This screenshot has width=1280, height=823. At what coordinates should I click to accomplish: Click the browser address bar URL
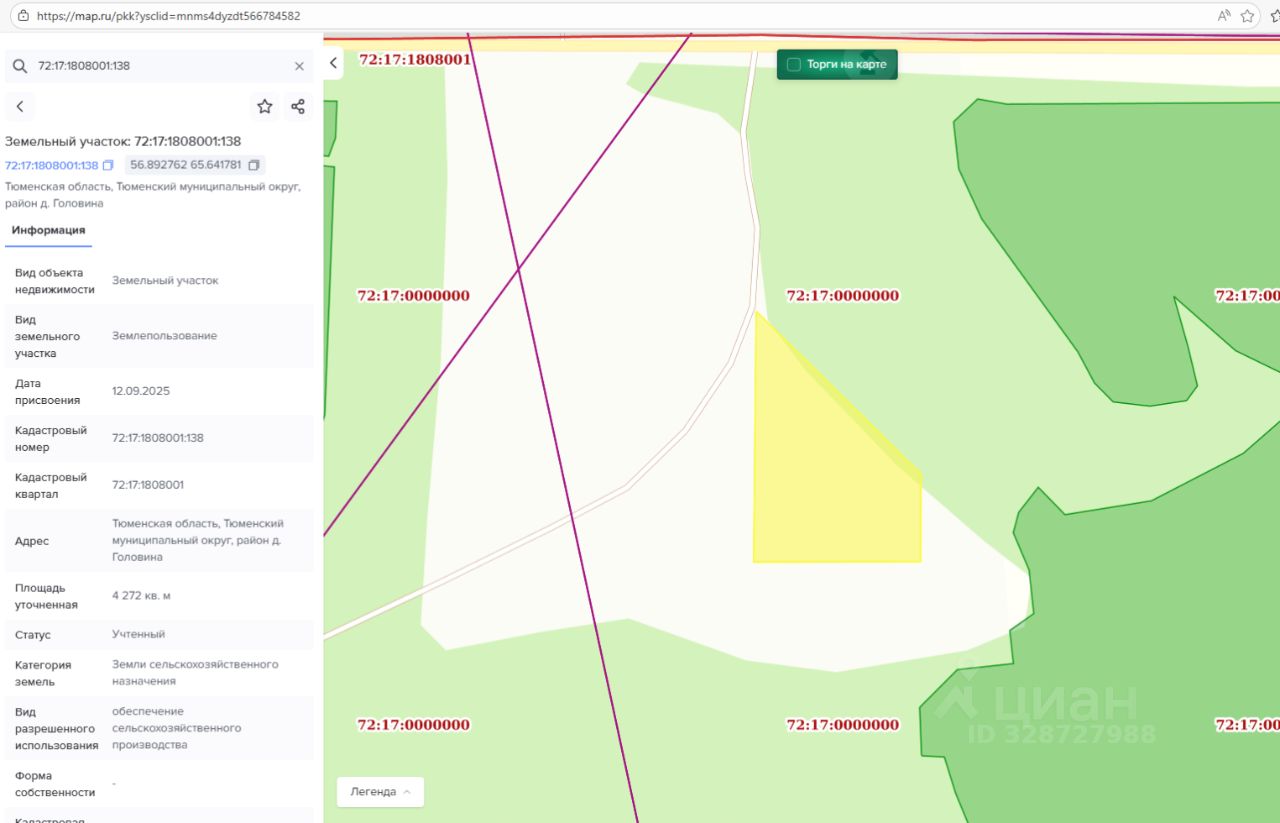[x=168, y=16]
